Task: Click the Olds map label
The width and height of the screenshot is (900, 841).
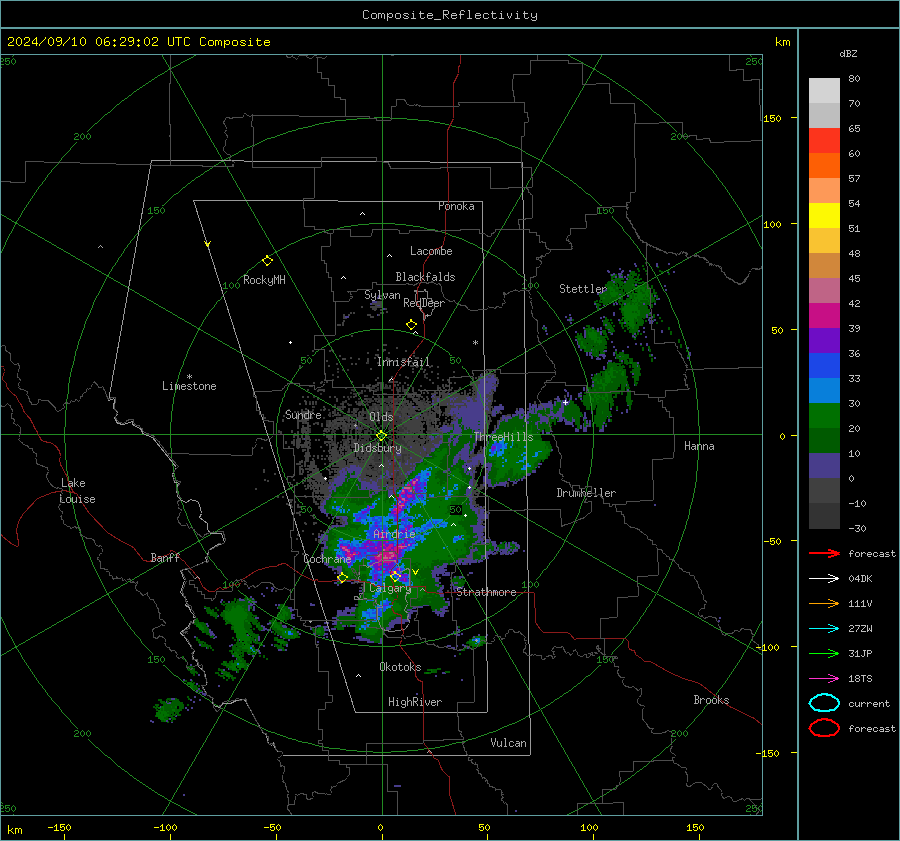Action: [381, 417]
